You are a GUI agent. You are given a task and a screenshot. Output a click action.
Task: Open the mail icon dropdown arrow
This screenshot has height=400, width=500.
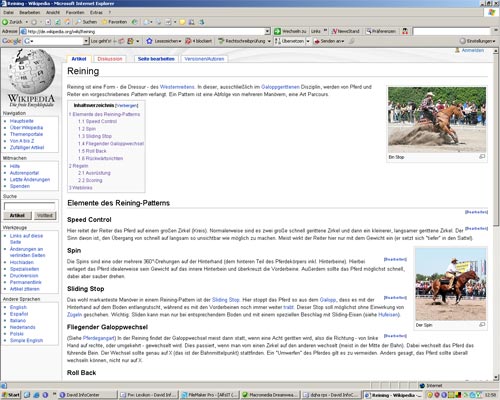pyautogui.click(x=151, y=22)
